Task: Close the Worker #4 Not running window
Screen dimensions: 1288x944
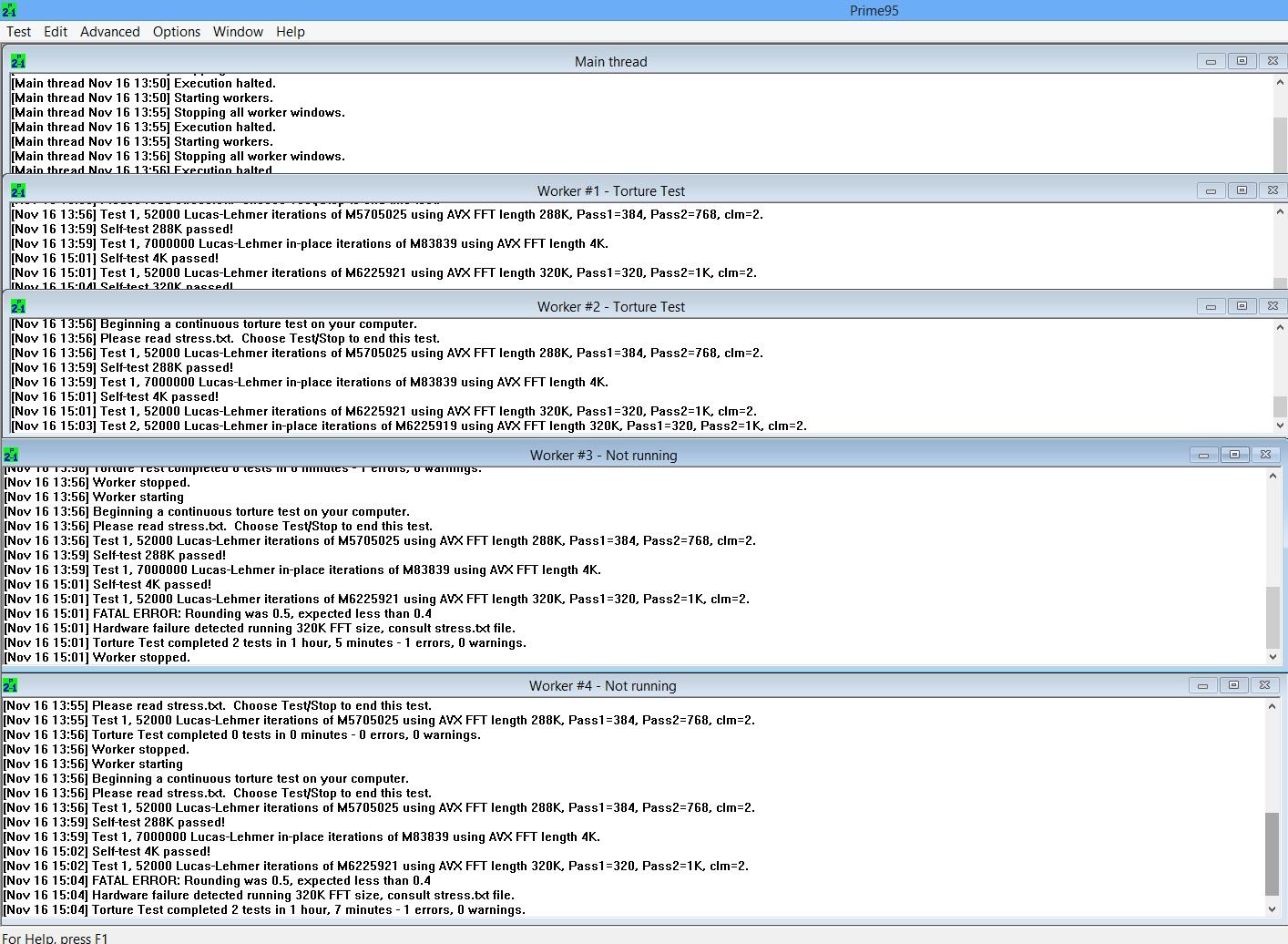Action: coord(1264,685)
